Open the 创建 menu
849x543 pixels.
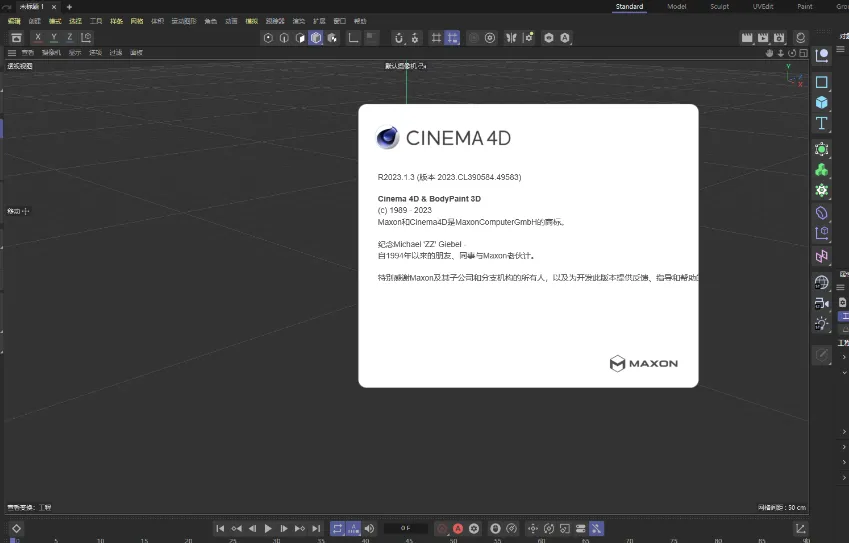coord(35,21)
